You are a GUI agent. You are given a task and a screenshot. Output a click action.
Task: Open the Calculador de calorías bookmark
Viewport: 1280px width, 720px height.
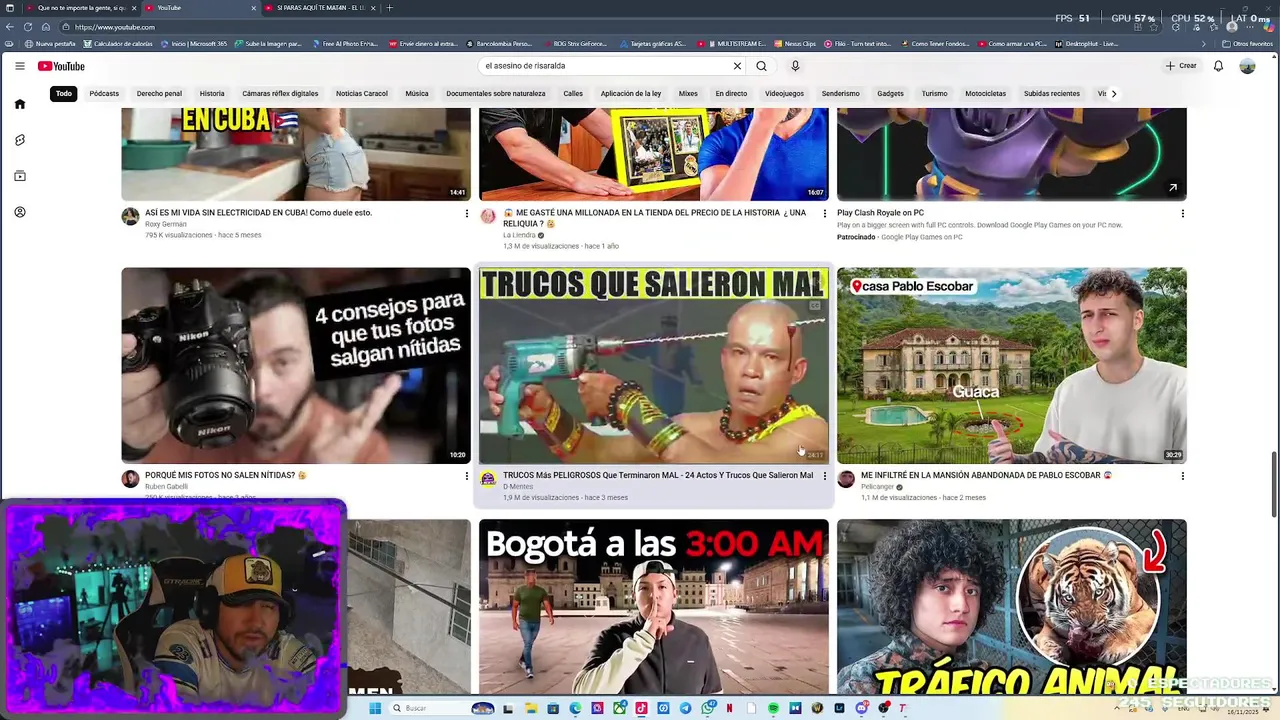click(x=118, y=44)
